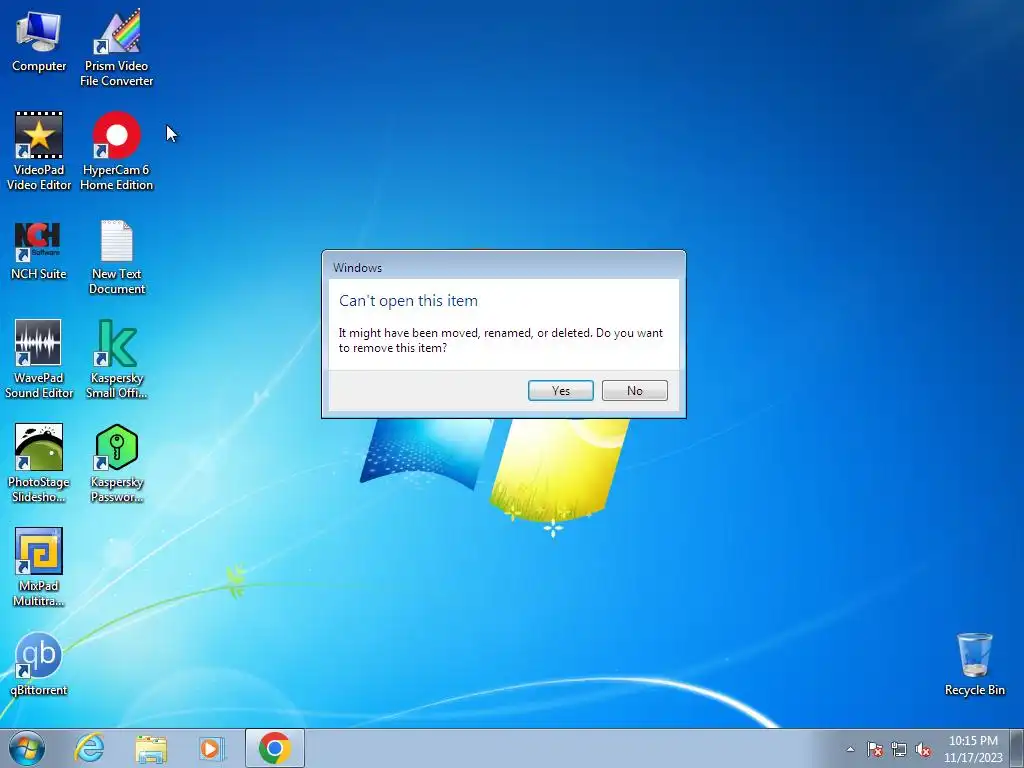Screen dimensions: 1024x768
Task: Click the Windows dialog title bar
Action: [504, 266]
